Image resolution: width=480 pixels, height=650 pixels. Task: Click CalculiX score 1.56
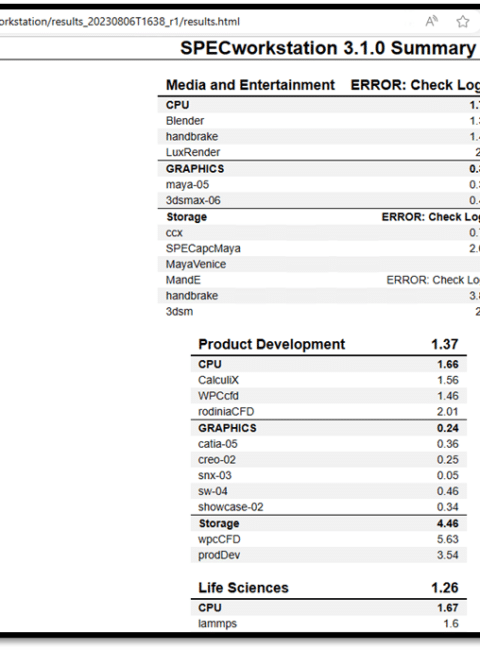click(x=448, y=380)
